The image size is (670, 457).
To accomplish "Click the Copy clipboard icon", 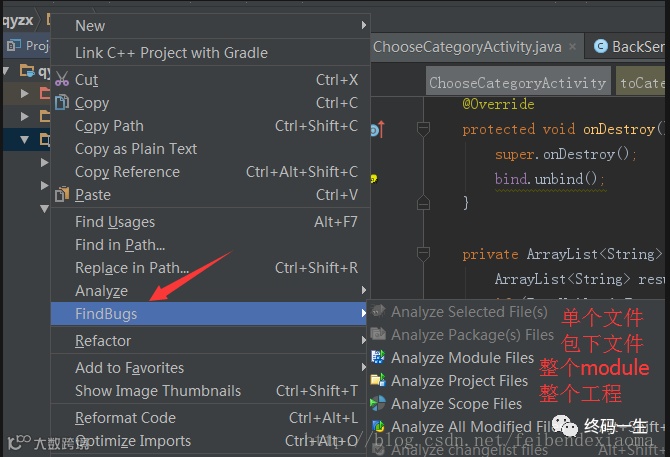I will (x=61, y=102).
